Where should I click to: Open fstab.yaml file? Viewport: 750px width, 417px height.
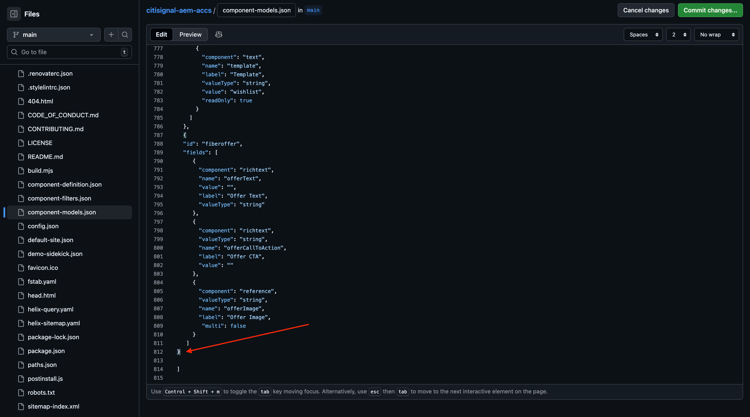(x=42, y=282)
